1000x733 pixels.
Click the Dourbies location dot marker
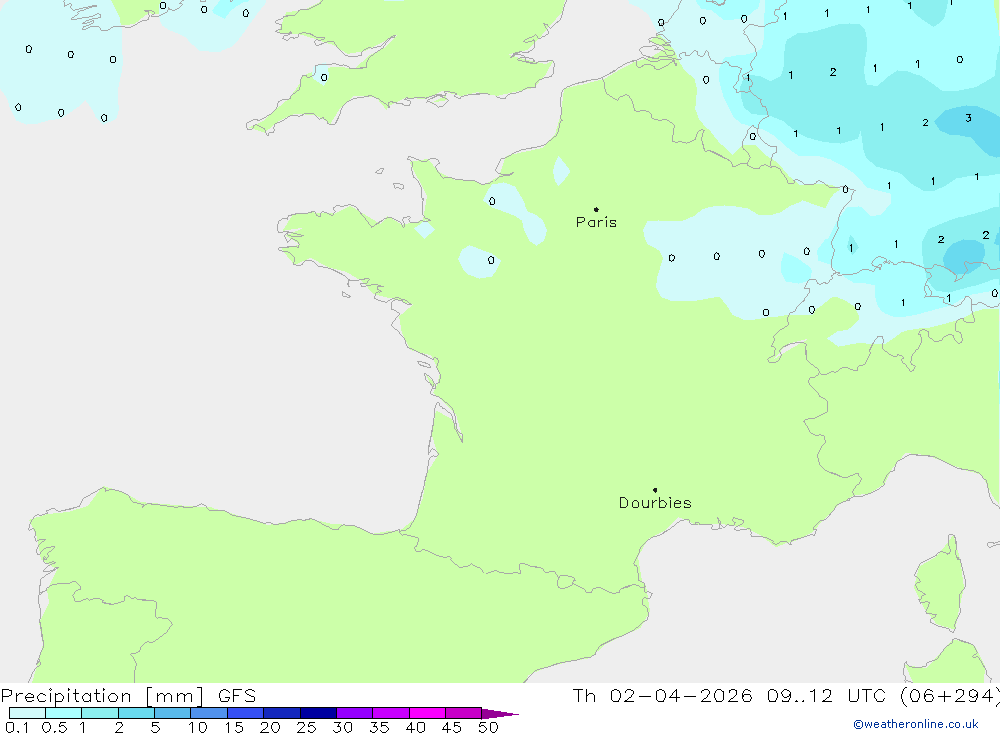click(655, 490)
